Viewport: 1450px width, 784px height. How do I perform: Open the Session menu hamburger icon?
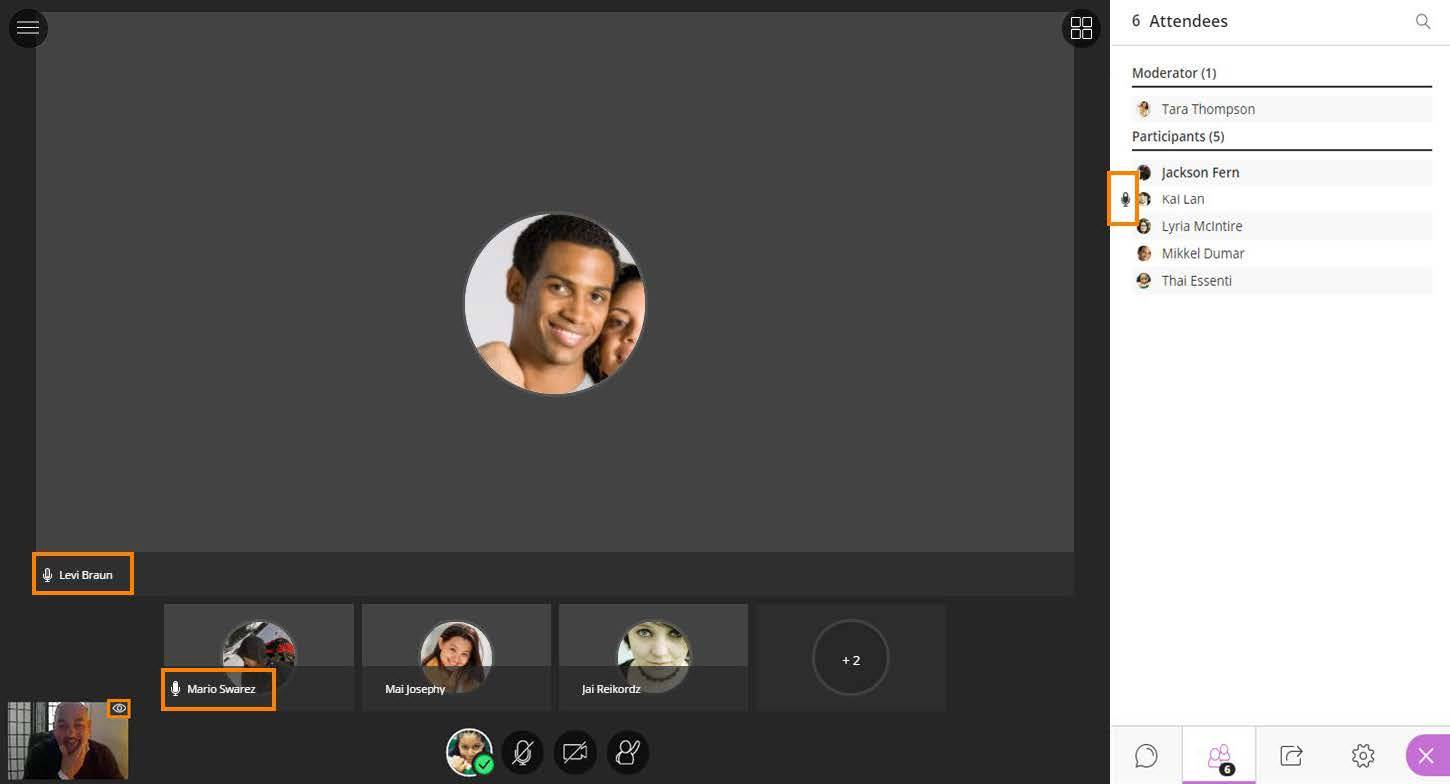tap(28, 28)
